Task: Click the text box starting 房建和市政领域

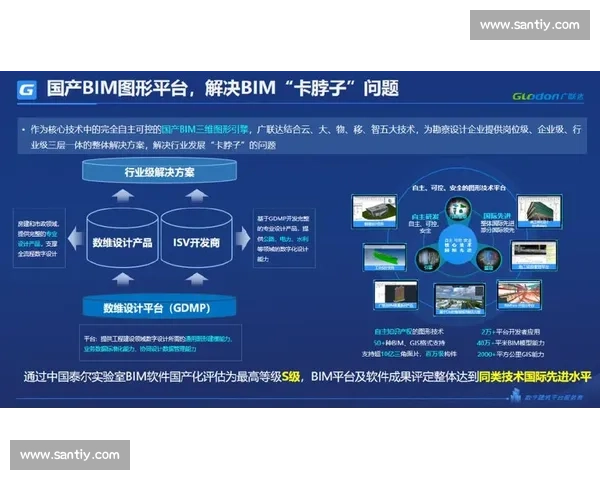Action: point(39,238)
